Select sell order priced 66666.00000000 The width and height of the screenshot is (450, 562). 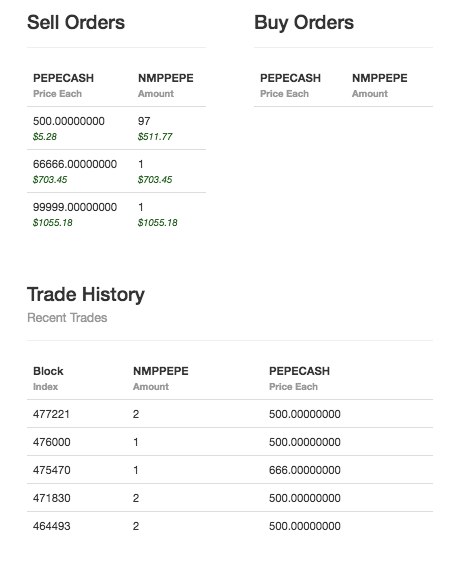tap(116, 171)
